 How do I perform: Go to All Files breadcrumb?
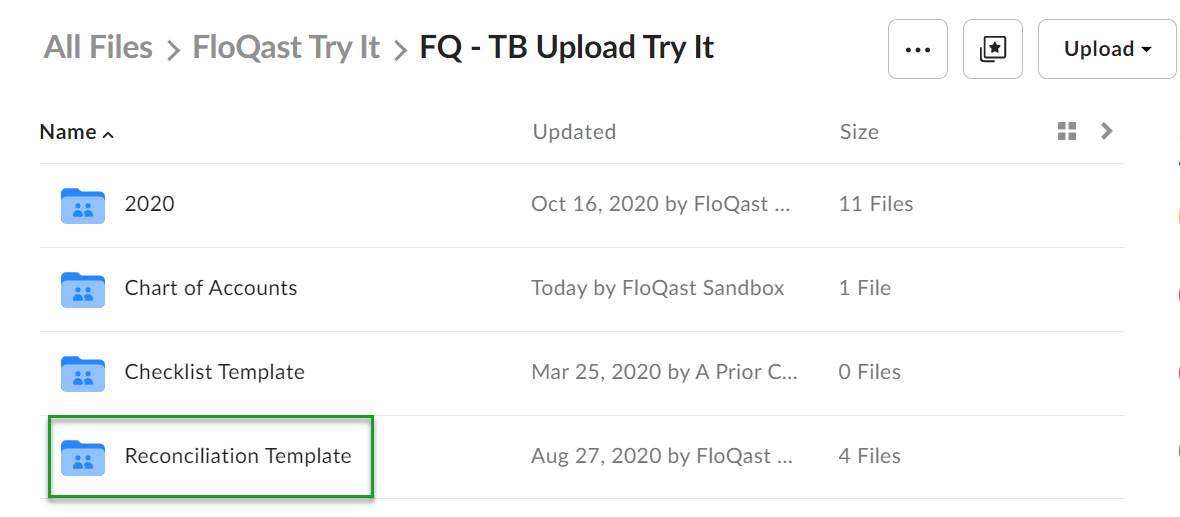(98, 47)
